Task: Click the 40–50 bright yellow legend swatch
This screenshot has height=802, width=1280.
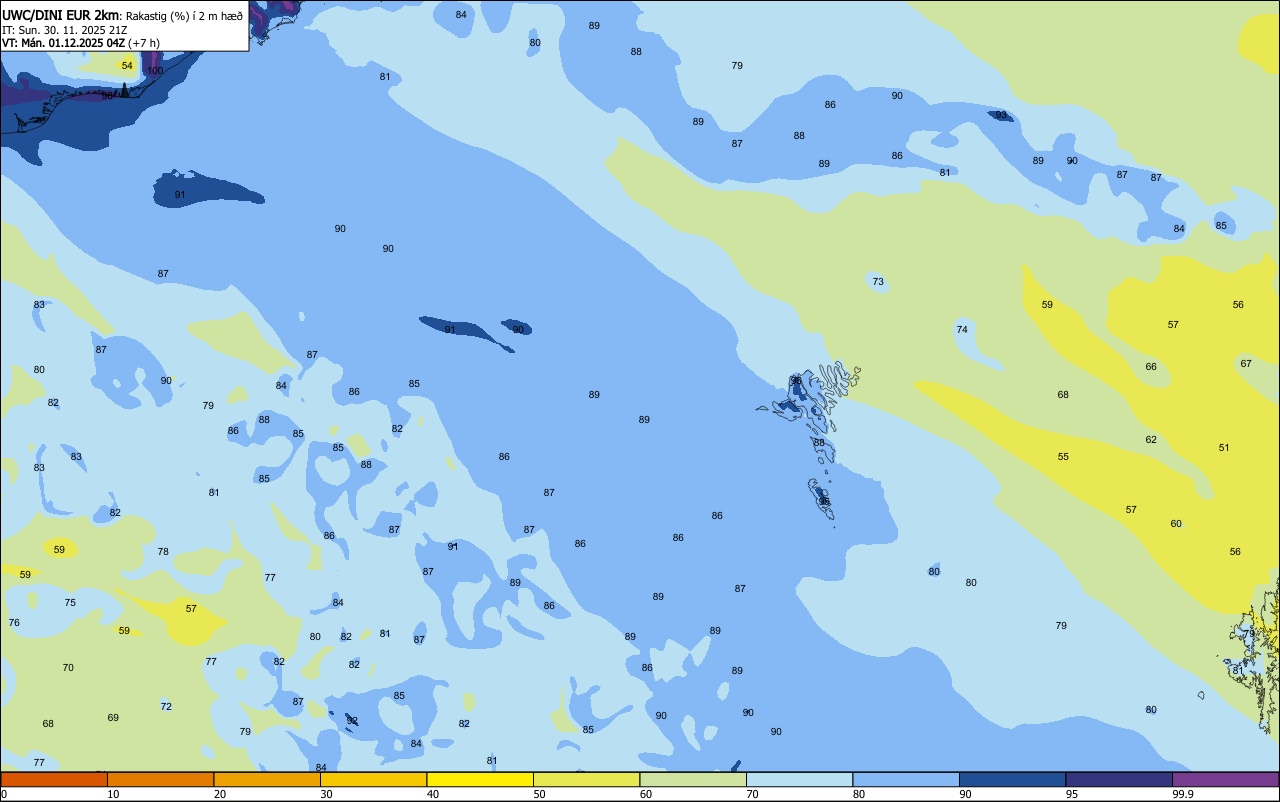Action: (x=480, y=779)
